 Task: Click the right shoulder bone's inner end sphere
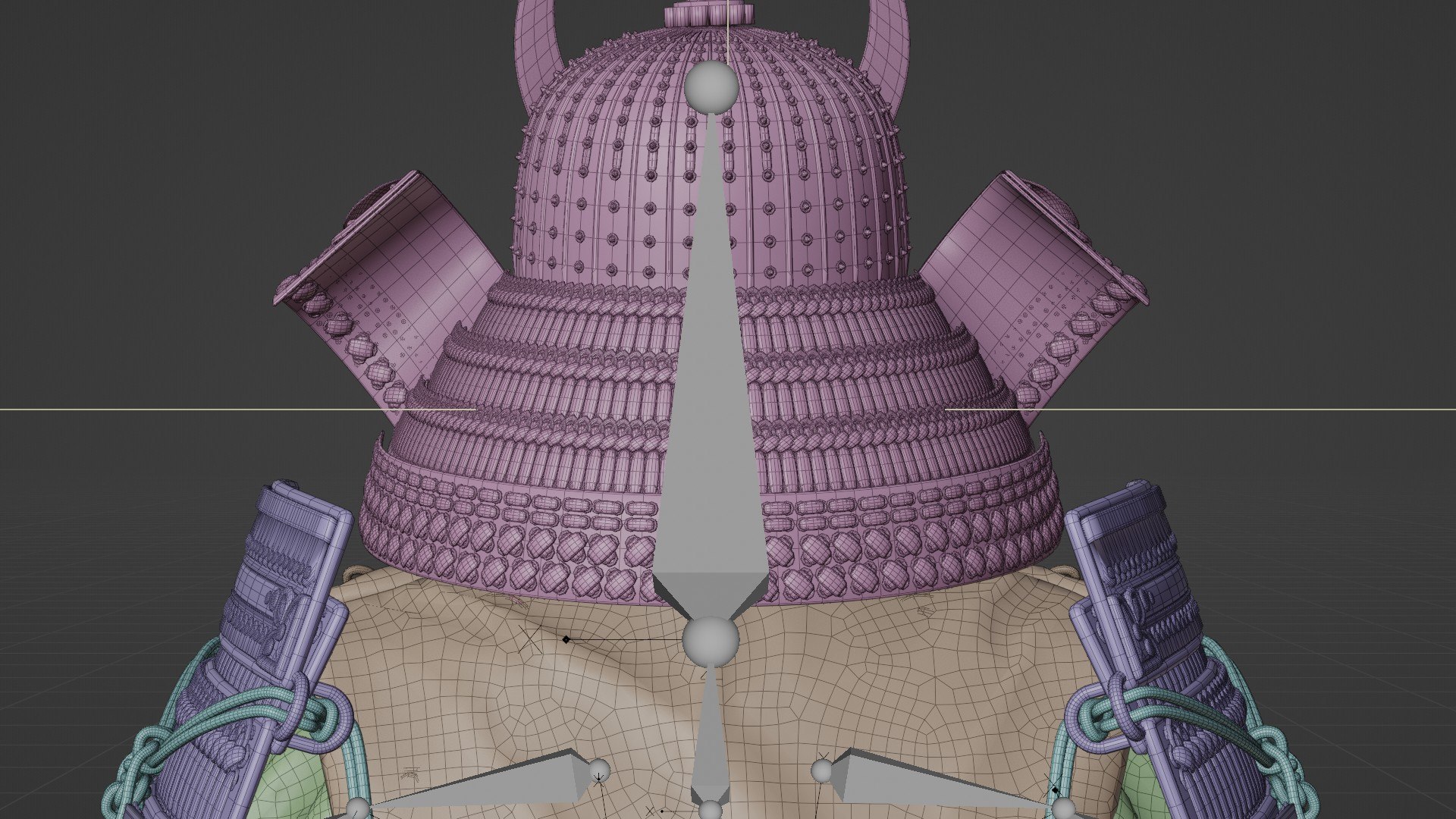click(x=822, y=771)
